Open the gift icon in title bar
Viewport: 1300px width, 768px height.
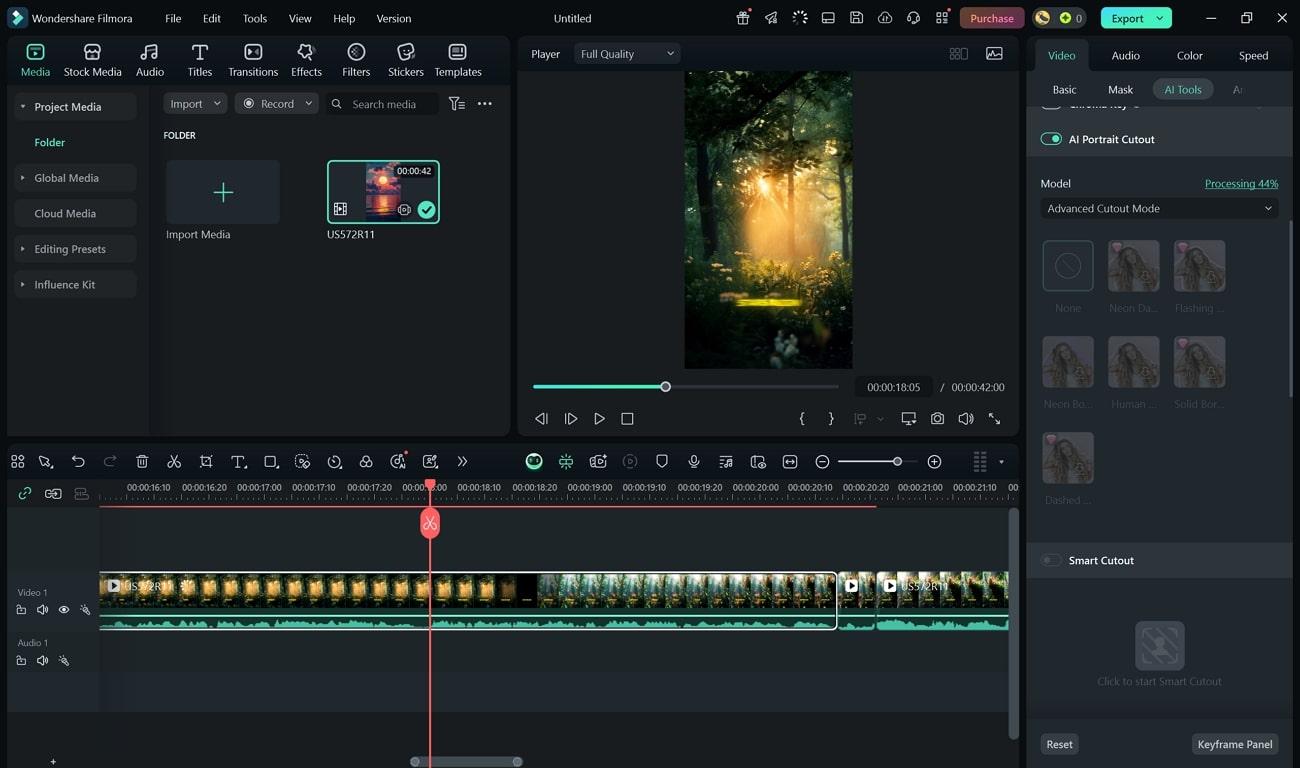(743, 18)
